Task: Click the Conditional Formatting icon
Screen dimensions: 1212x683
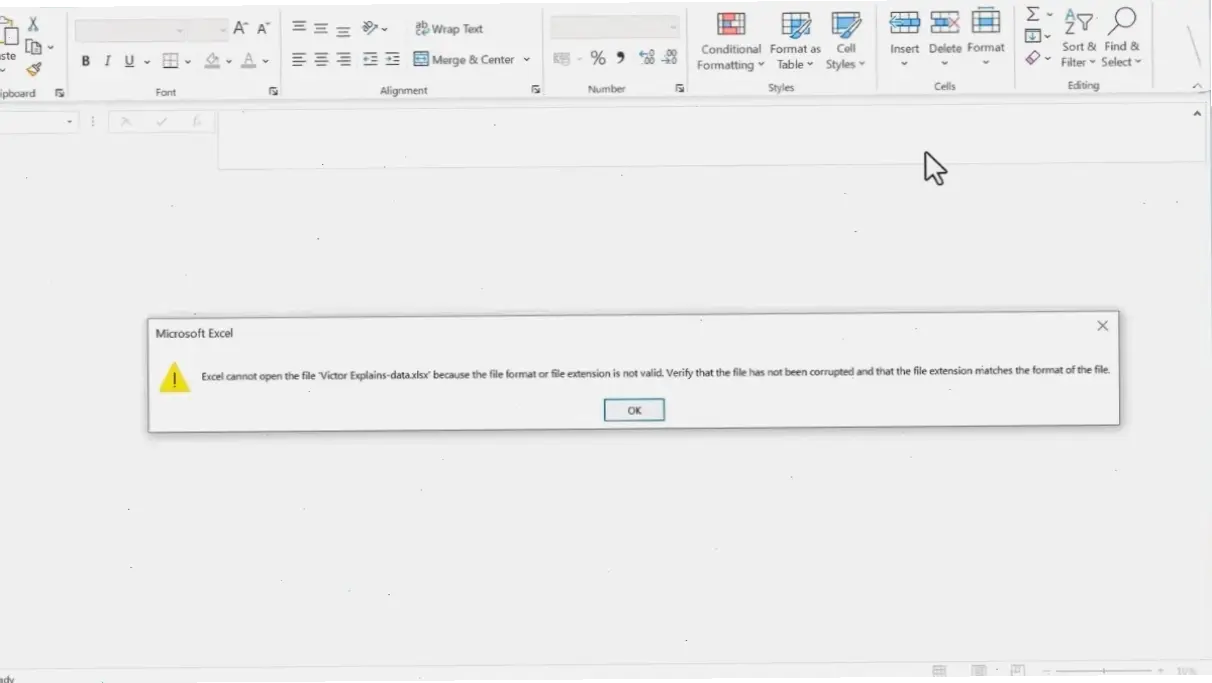Action: (x=731, y=25)
